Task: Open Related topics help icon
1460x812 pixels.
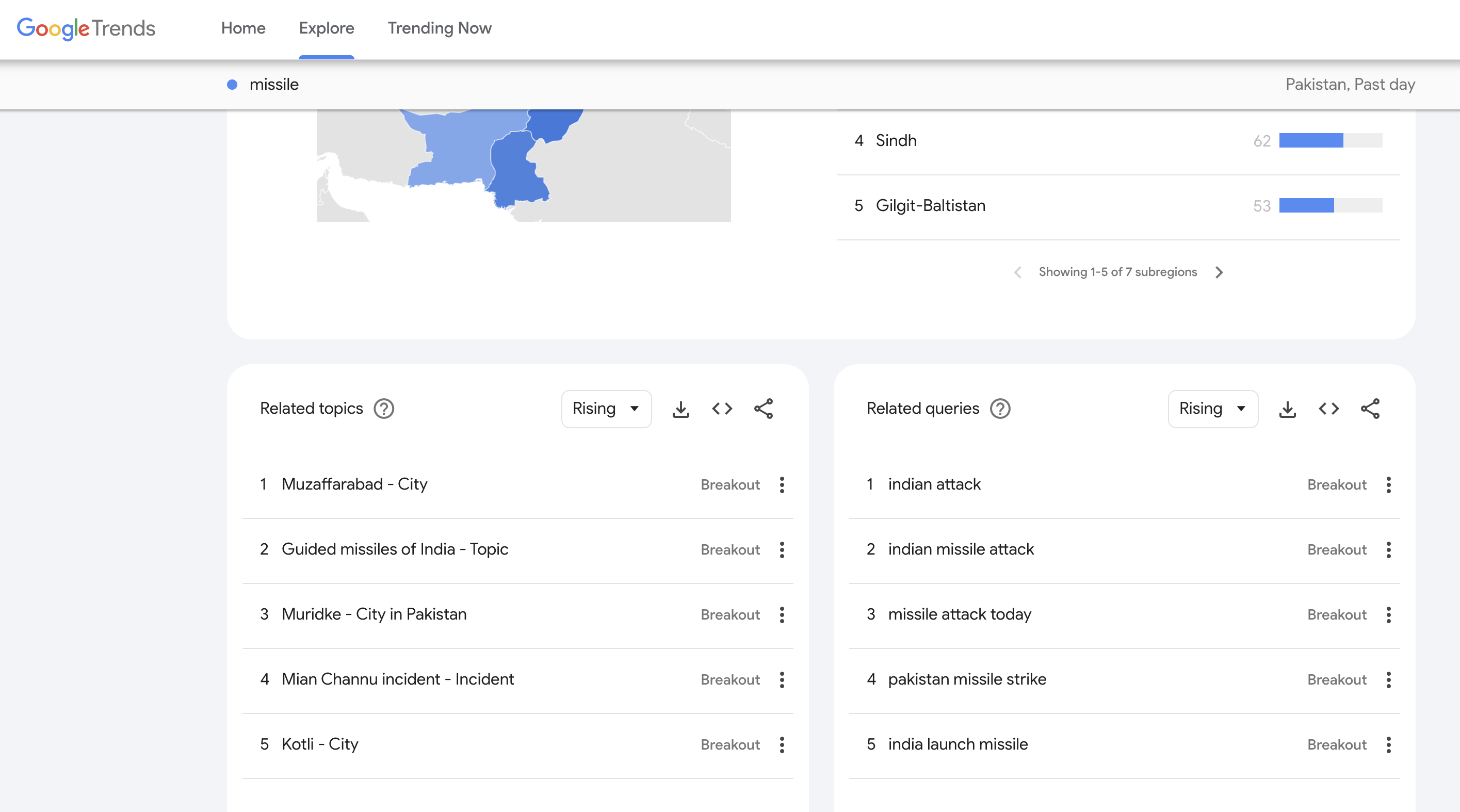Action: [x=384, y=409]
